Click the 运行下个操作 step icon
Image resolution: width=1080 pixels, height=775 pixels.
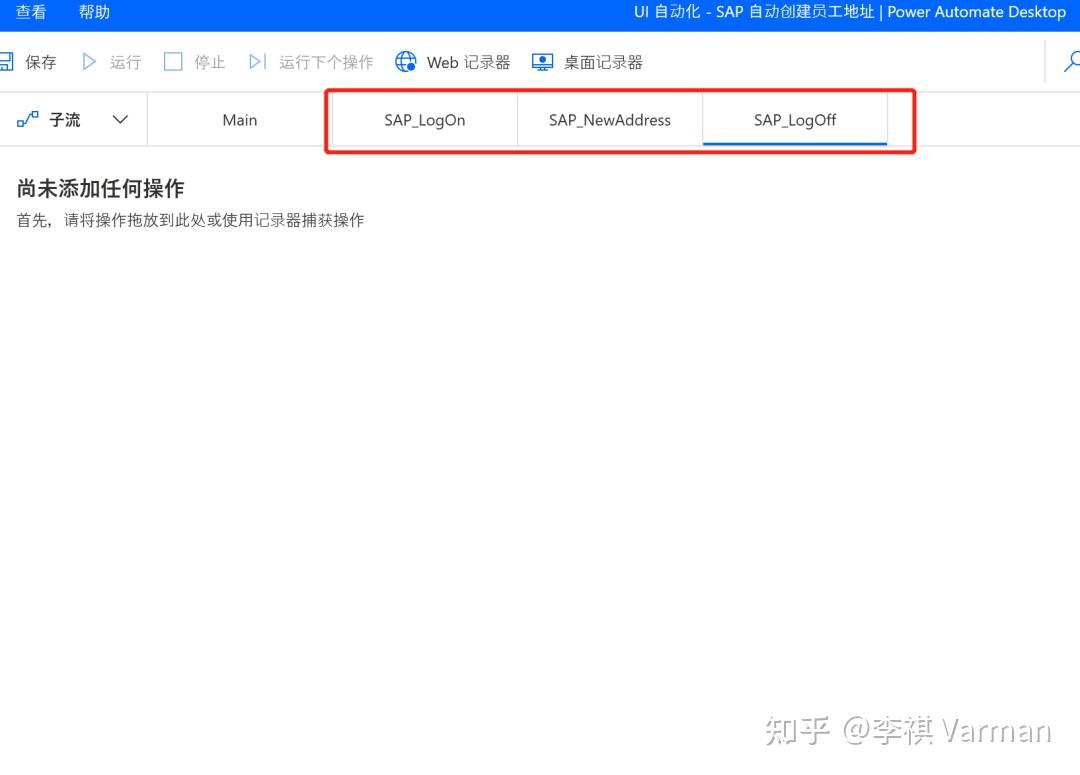point(258,61)
